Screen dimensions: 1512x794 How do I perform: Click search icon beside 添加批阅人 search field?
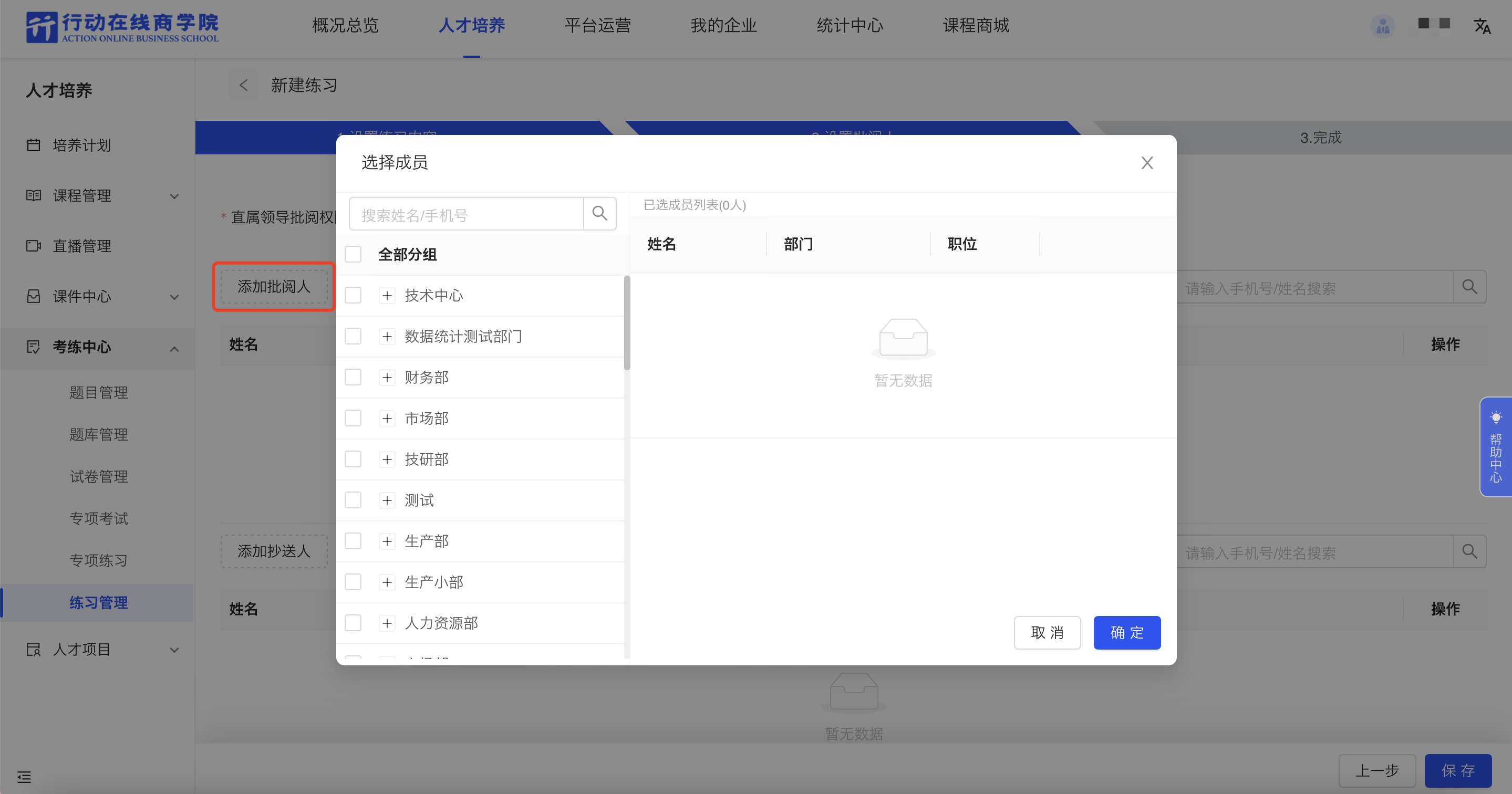pyautogui.click(x=1470, y=287)
